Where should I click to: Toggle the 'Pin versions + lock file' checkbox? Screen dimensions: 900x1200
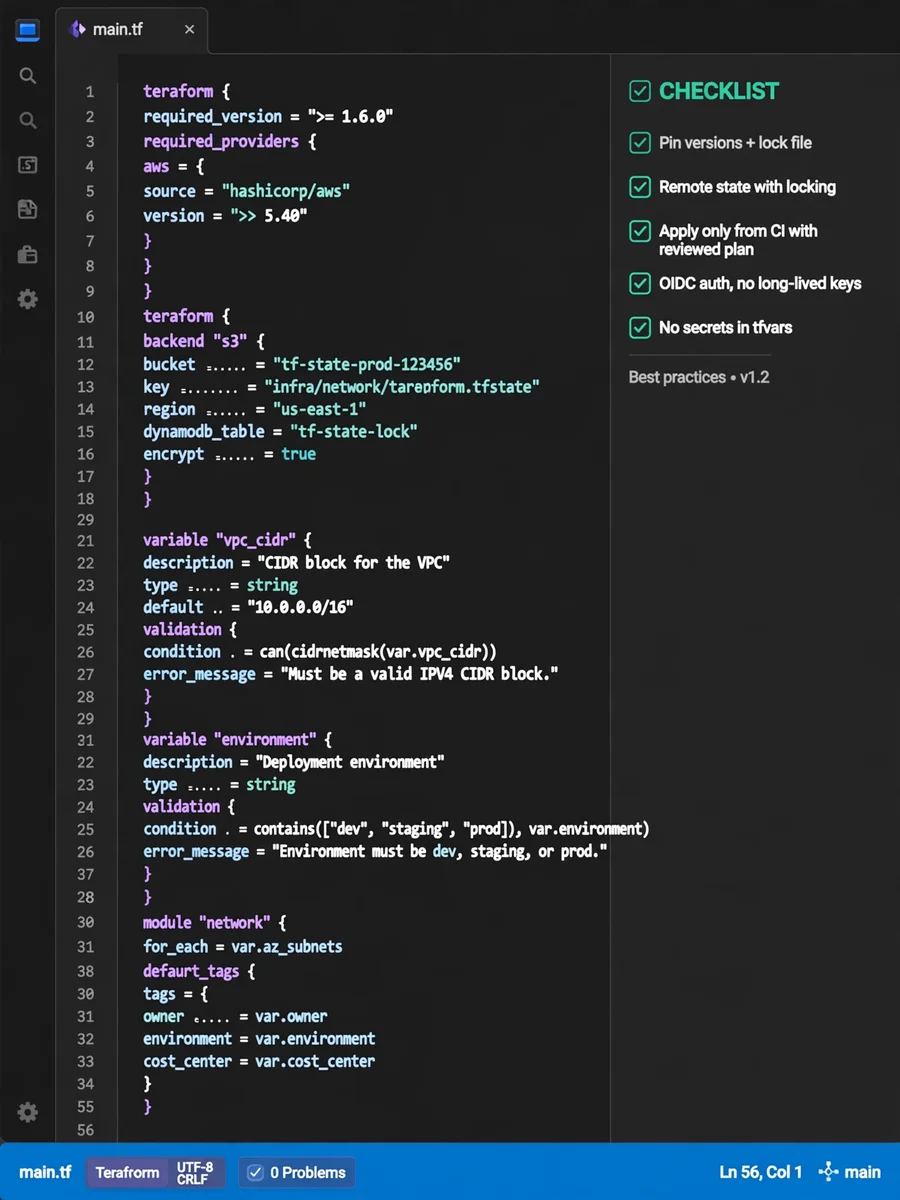640,143
